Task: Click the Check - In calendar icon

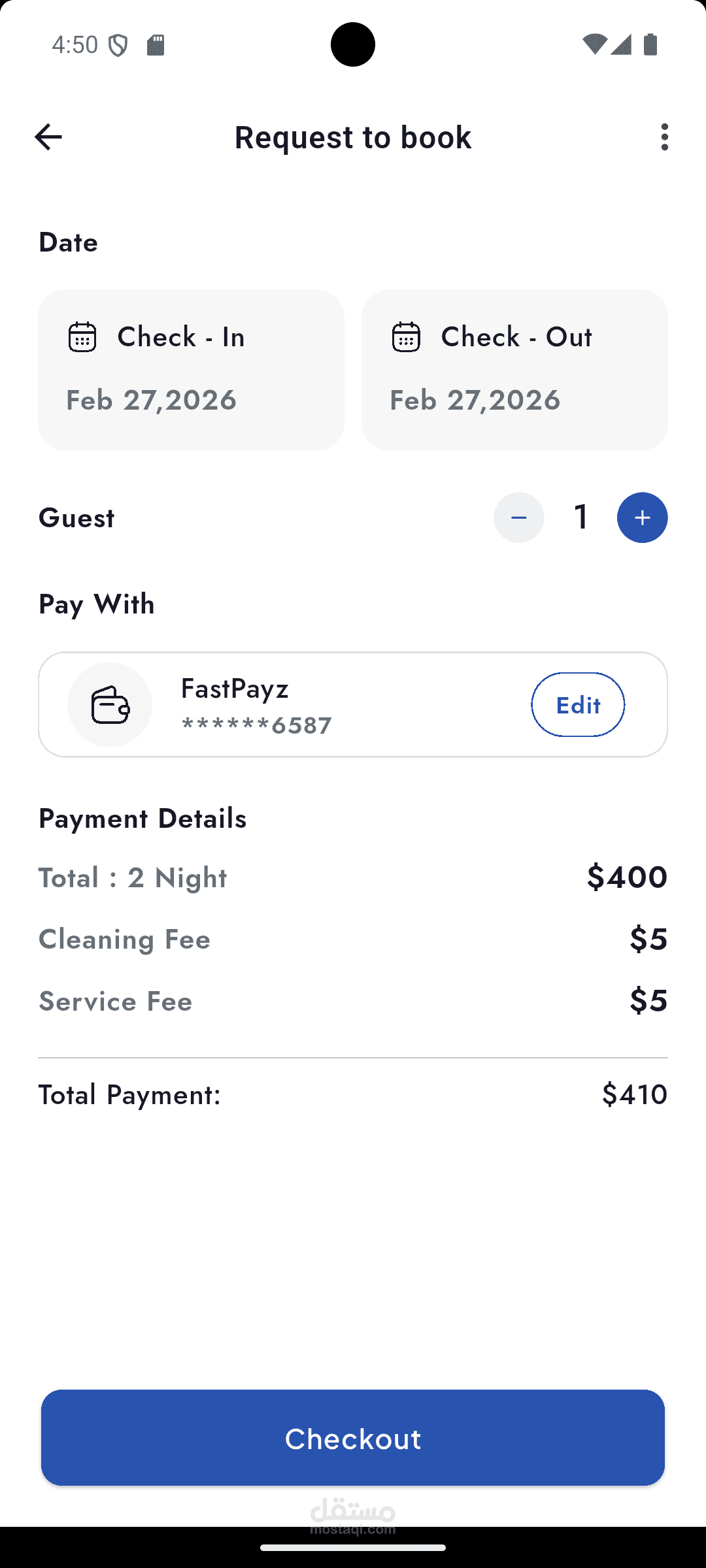Action: (82, 337)
